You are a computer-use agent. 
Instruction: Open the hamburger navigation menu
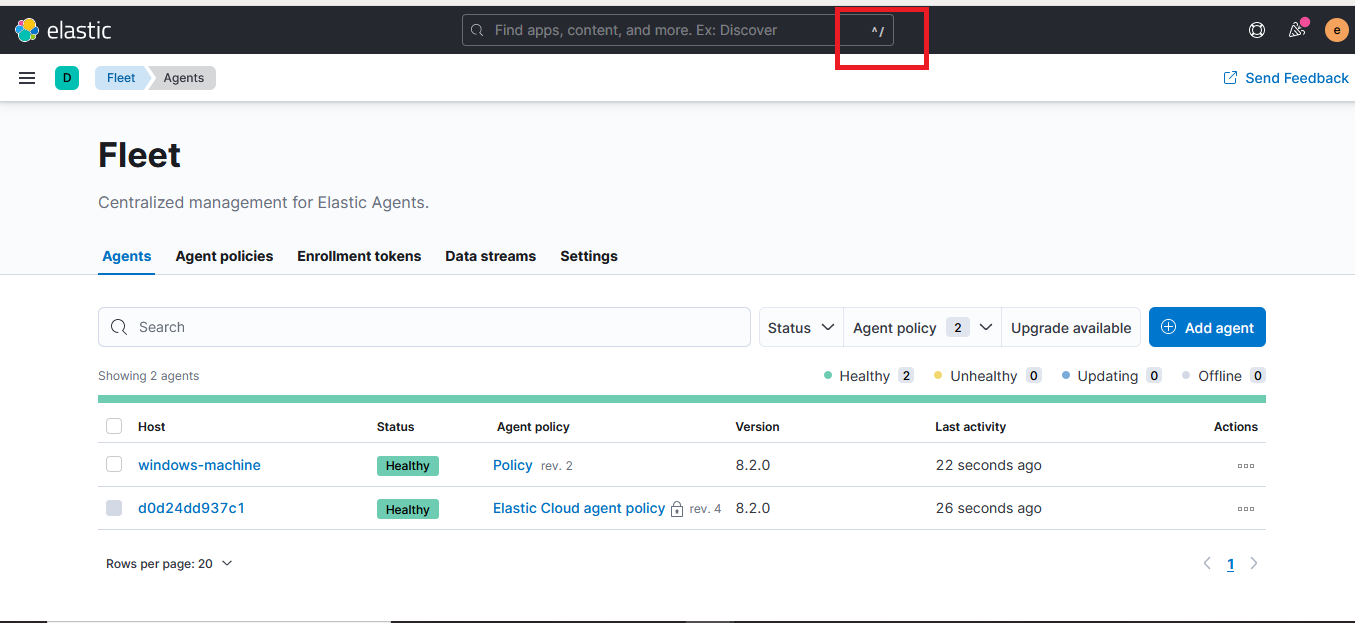click(27, 78)
